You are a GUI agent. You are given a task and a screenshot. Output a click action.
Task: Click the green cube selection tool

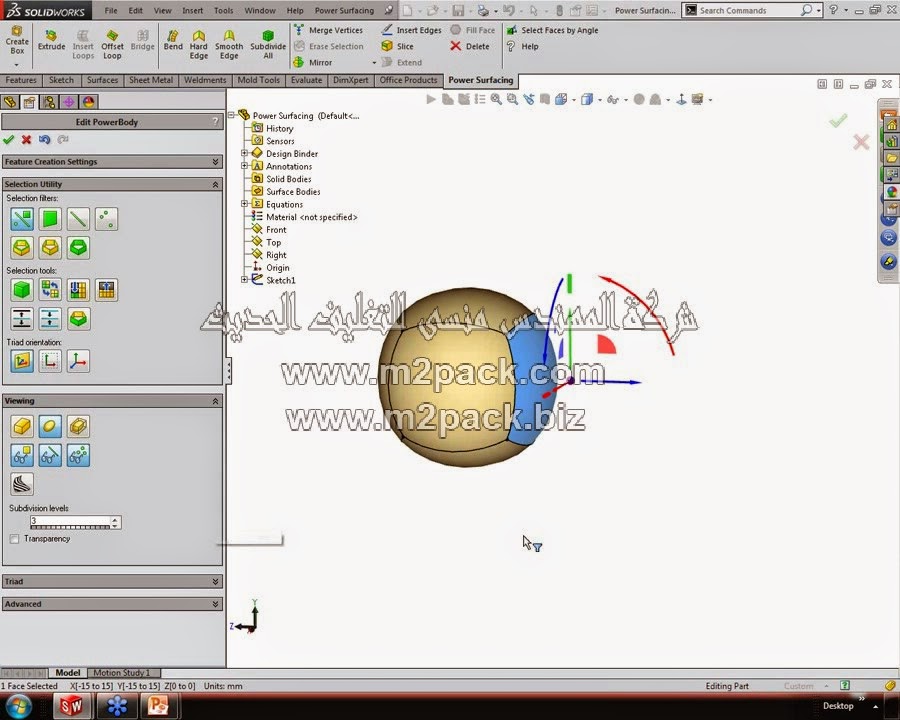[x=22, y=290]
